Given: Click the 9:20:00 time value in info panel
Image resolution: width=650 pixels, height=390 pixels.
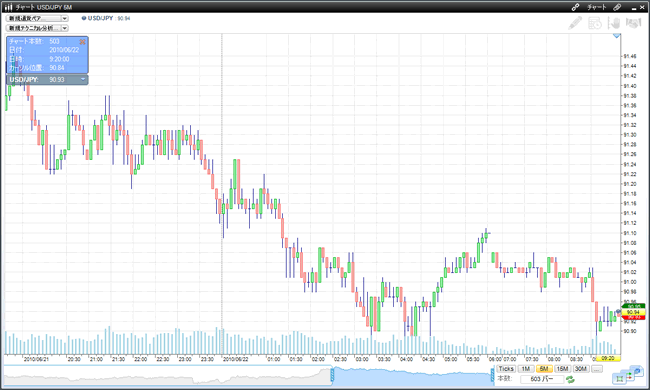Looking at the screenshot, I should click(59, 59).
